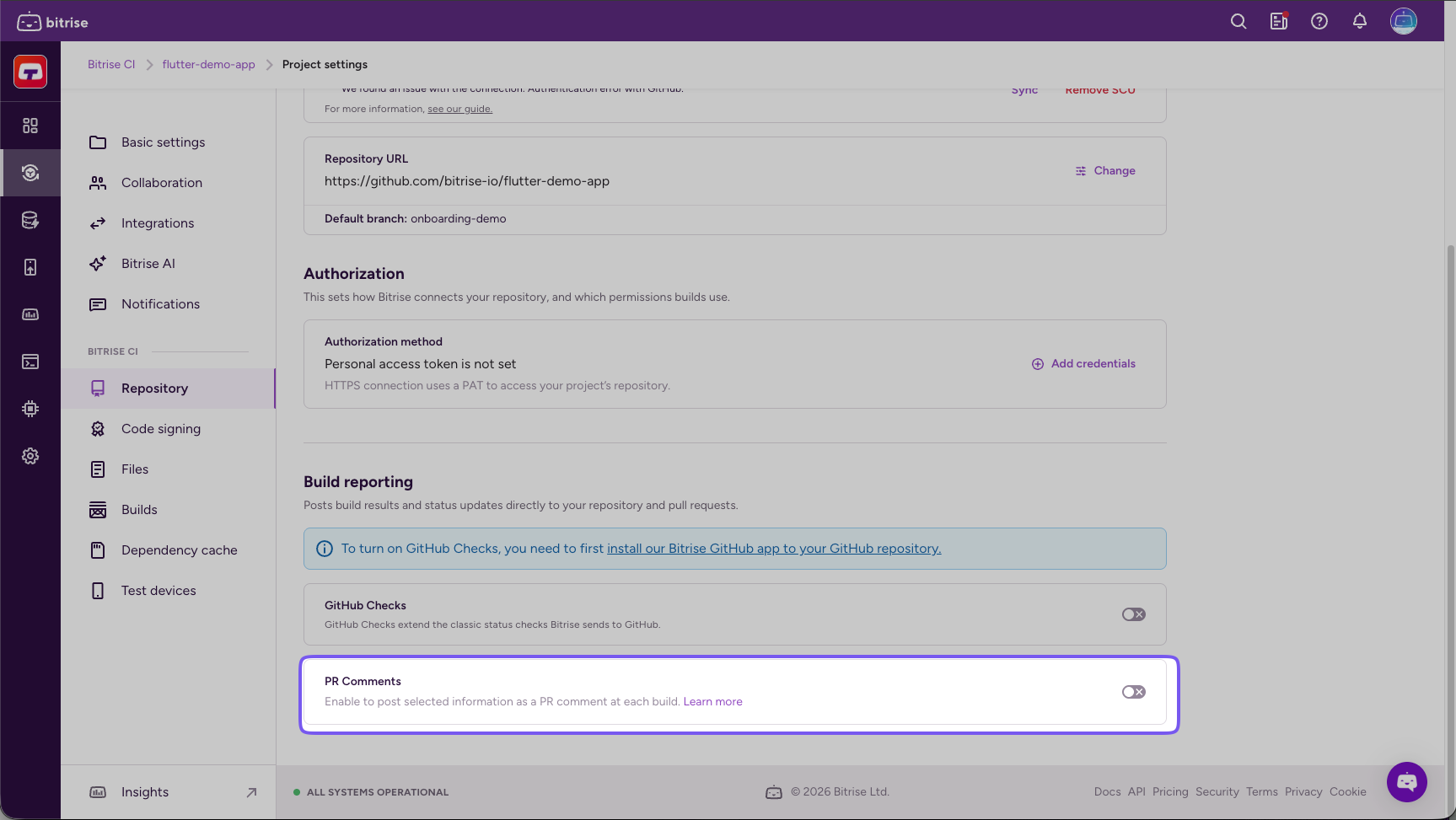The image size is (1456, 820).
Task: Open Collaboration settings
Action: pyautogui.click(x=169, y=183)
